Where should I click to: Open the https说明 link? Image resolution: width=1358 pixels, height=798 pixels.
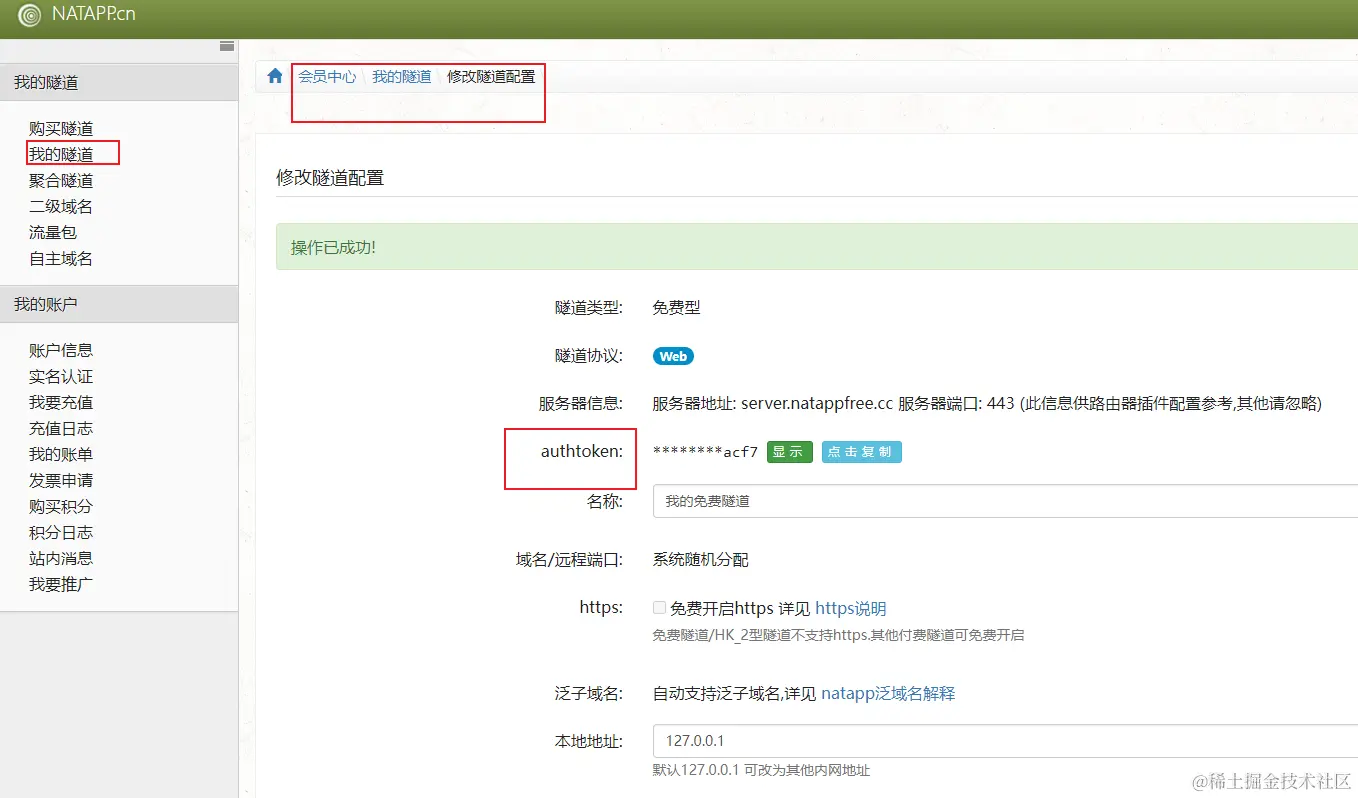pyautogui.click(x=851, y=608)
